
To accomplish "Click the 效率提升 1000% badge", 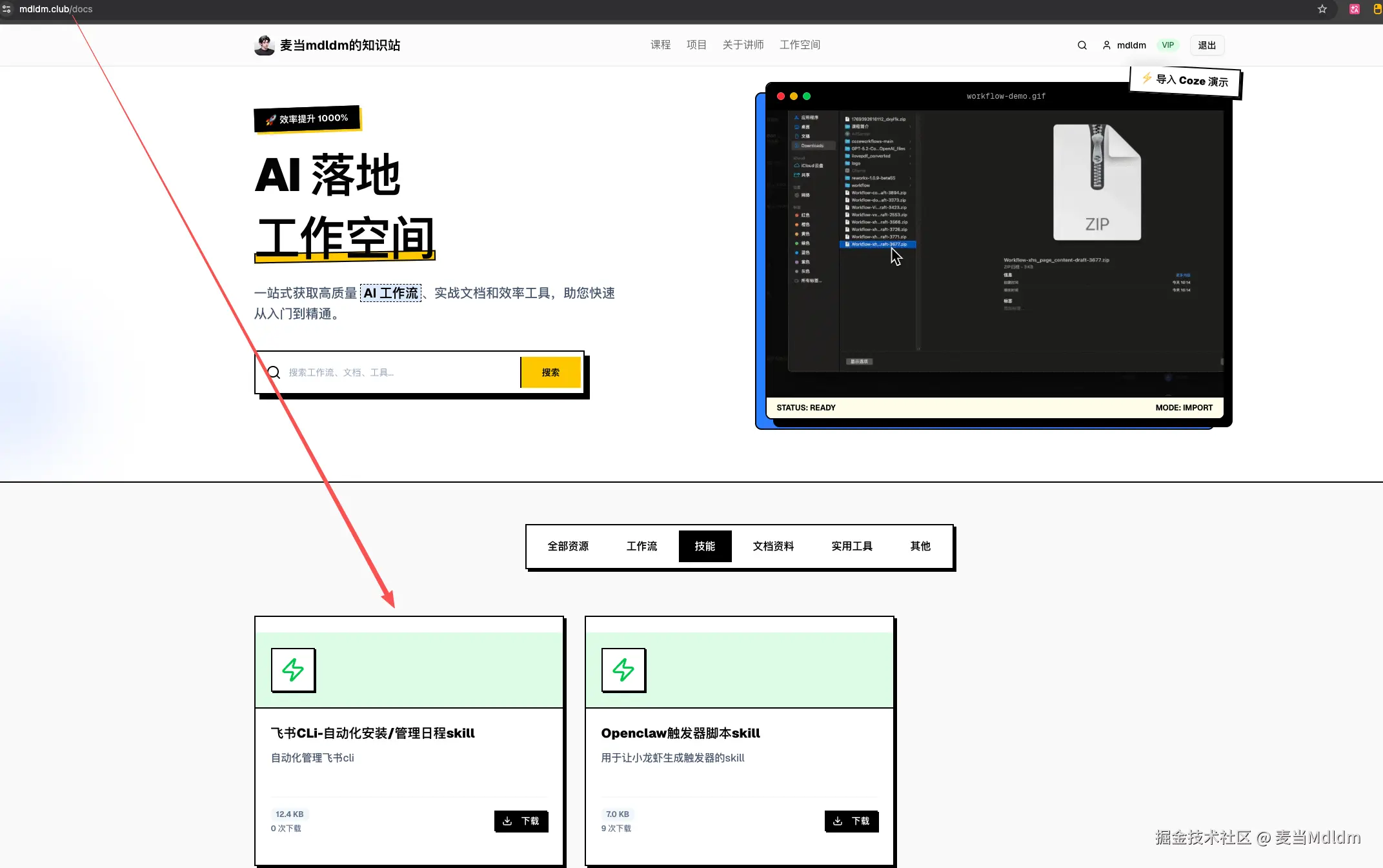I will tap(307, 119).
